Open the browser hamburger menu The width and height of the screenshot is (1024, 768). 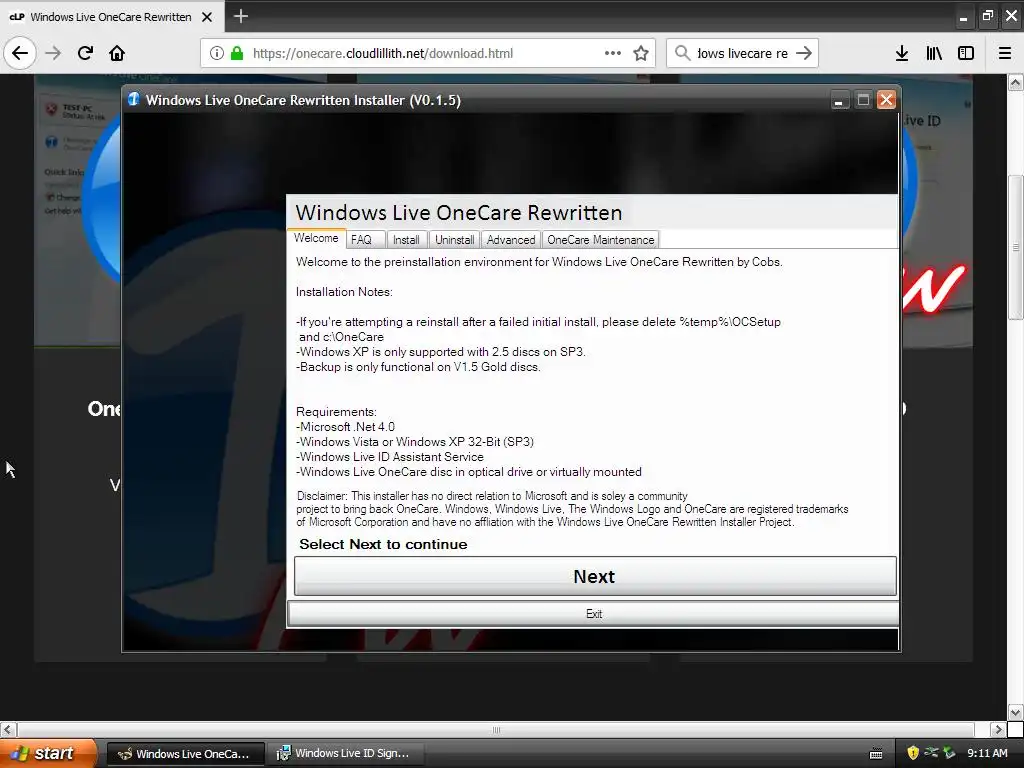[x=1004, y=53]
